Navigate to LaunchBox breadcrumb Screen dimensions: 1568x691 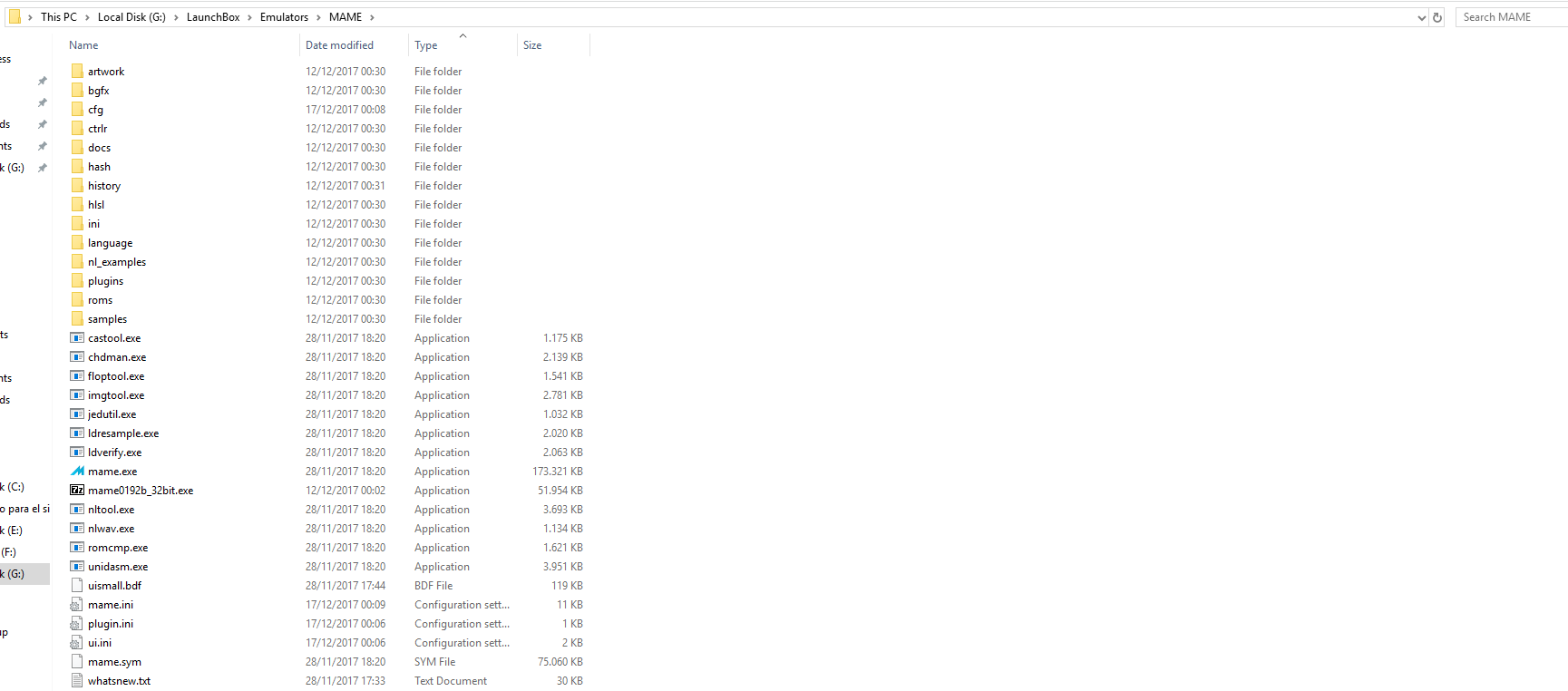coord(213,17)
